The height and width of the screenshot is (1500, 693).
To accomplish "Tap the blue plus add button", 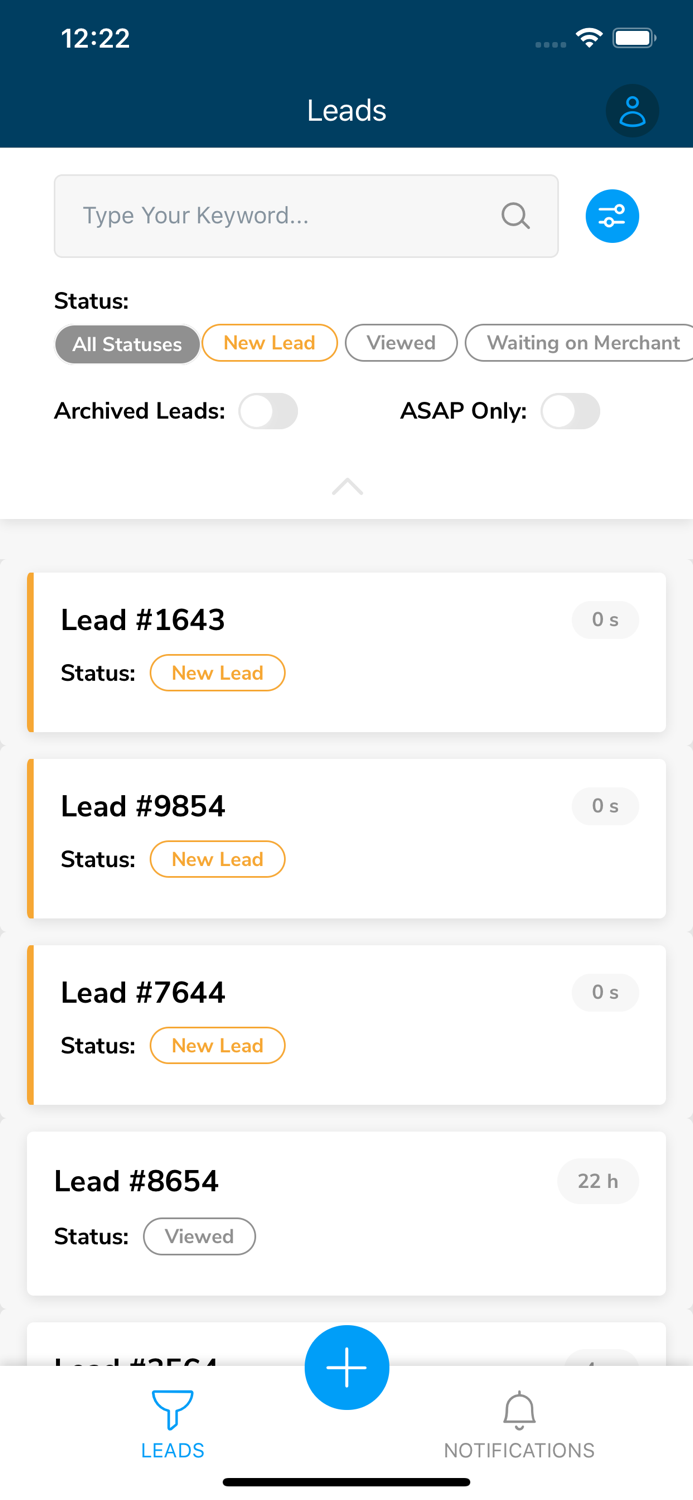I will click(347, 1367).
